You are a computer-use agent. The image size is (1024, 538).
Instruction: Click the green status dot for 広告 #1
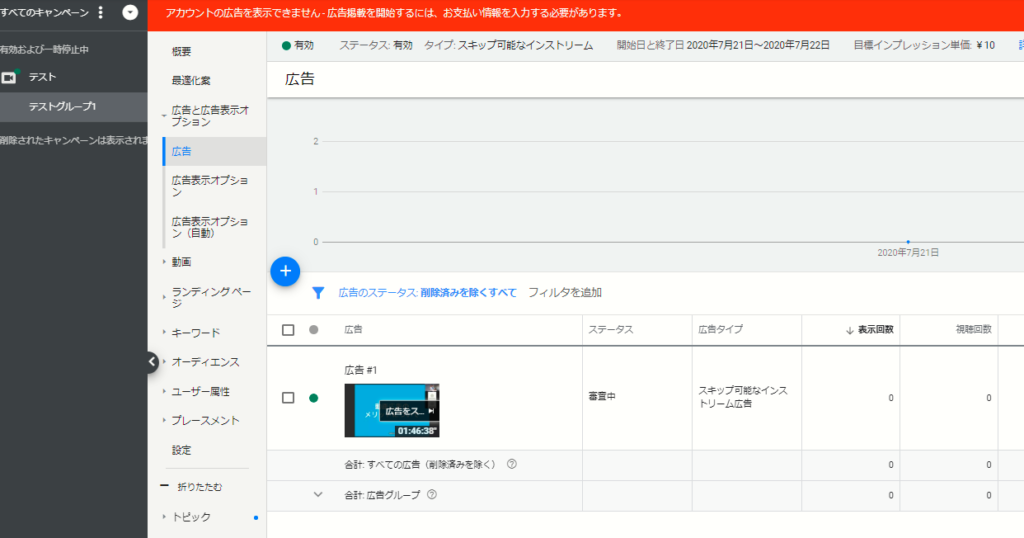[x=313, y=398]
